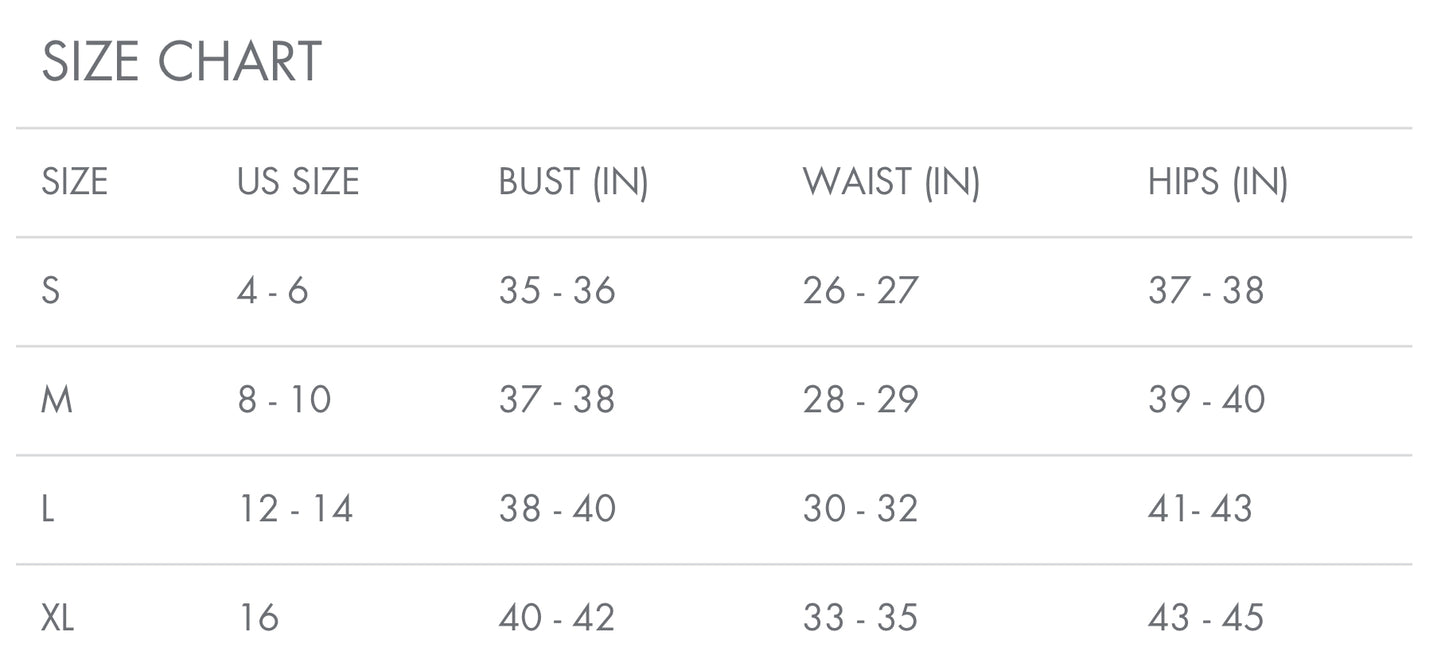The image size is (1445, 667).
Task: Select the L size row label
Action: pos(48,509)
